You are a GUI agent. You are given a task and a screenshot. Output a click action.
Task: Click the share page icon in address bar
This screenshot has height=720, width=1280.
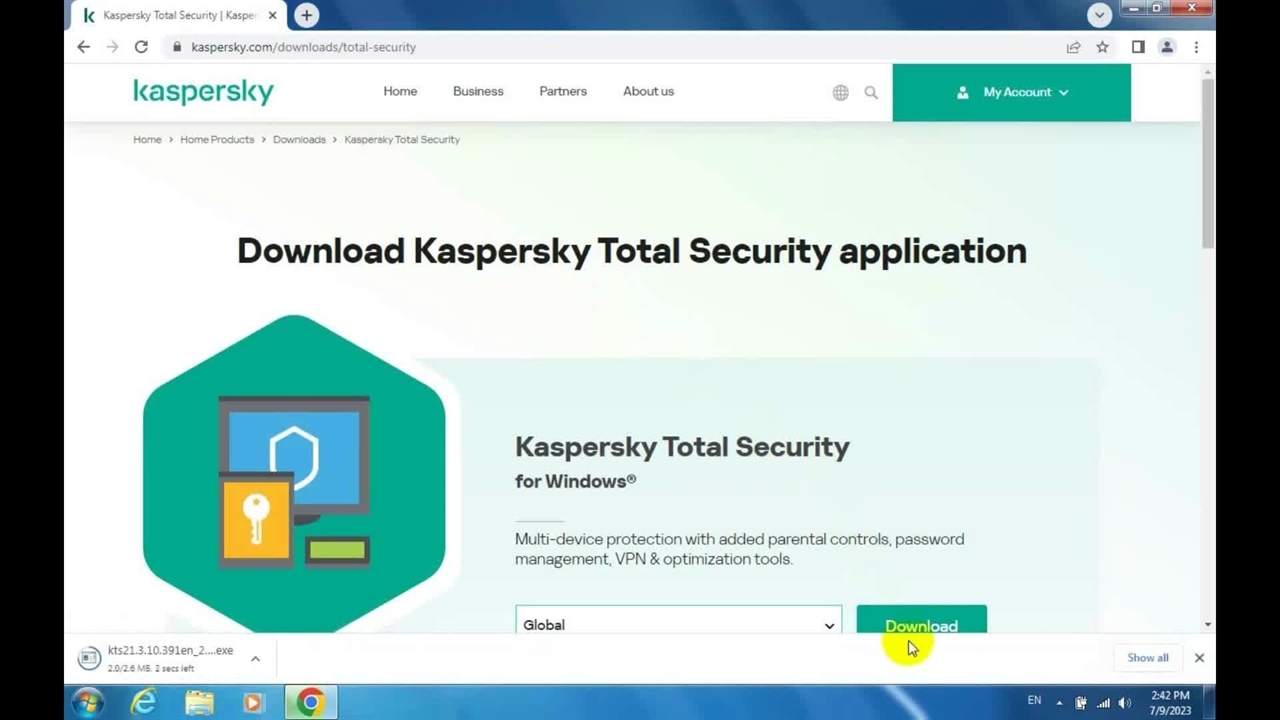pyautogui.click(x=1073, y=47)
